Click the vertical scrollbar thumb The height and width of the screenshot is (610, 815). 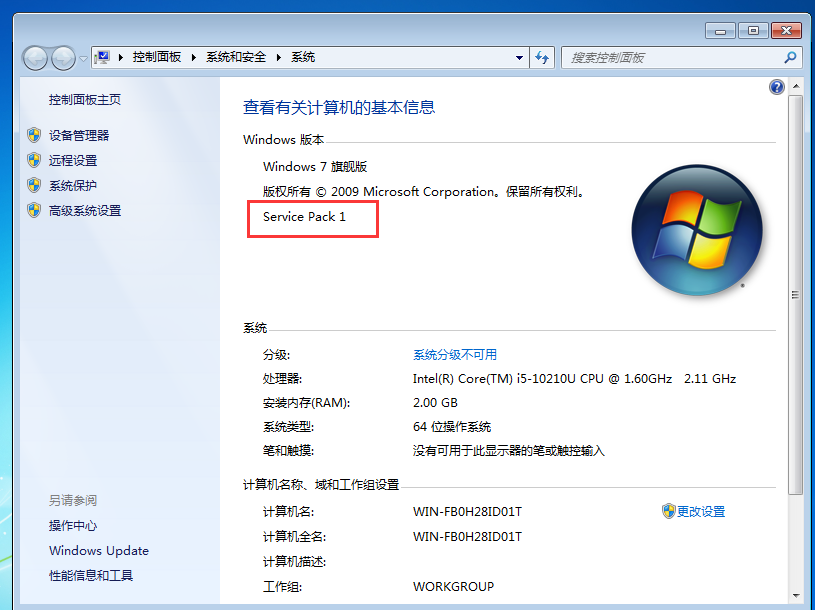[x=796, y=295]
